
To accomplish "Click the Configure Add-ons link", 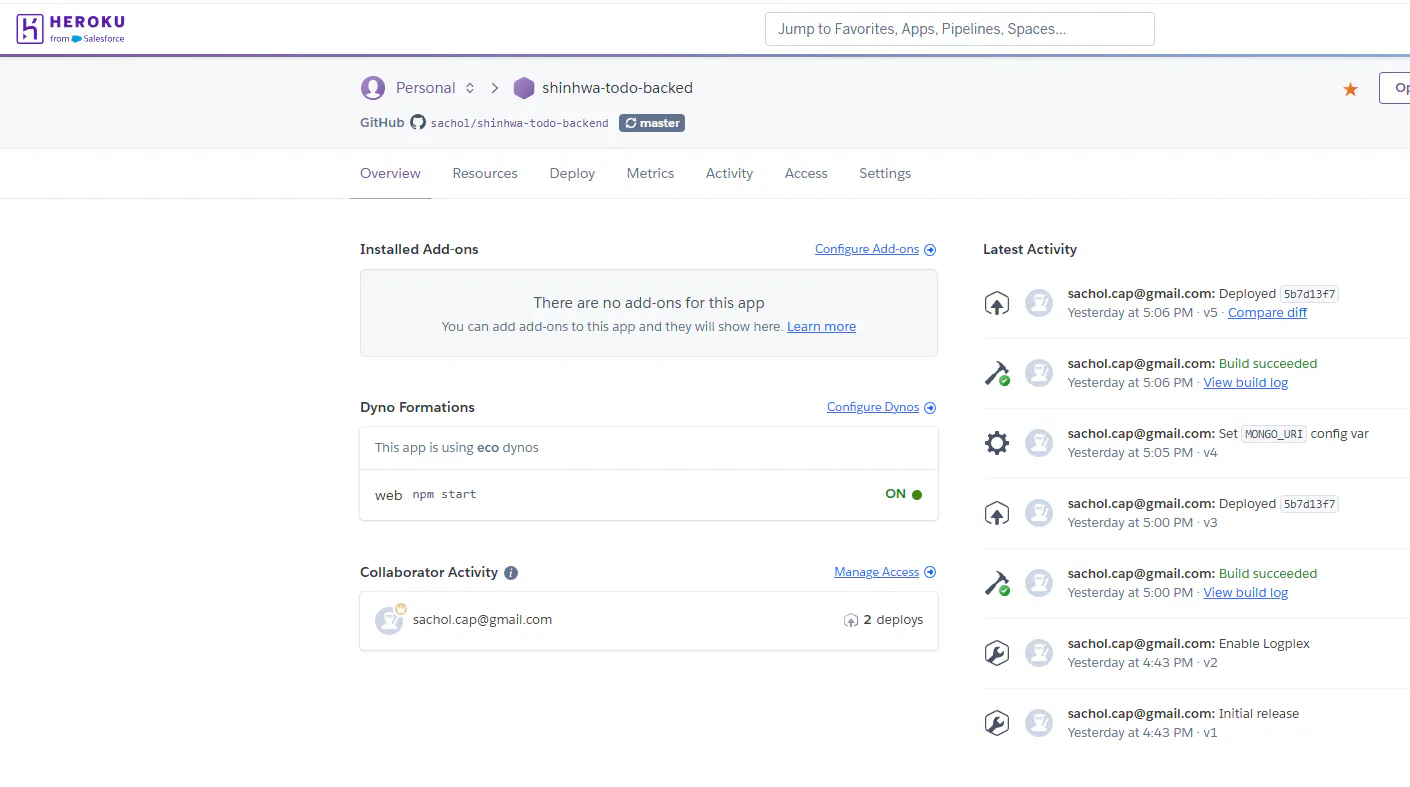I will (x=875, y=249).
